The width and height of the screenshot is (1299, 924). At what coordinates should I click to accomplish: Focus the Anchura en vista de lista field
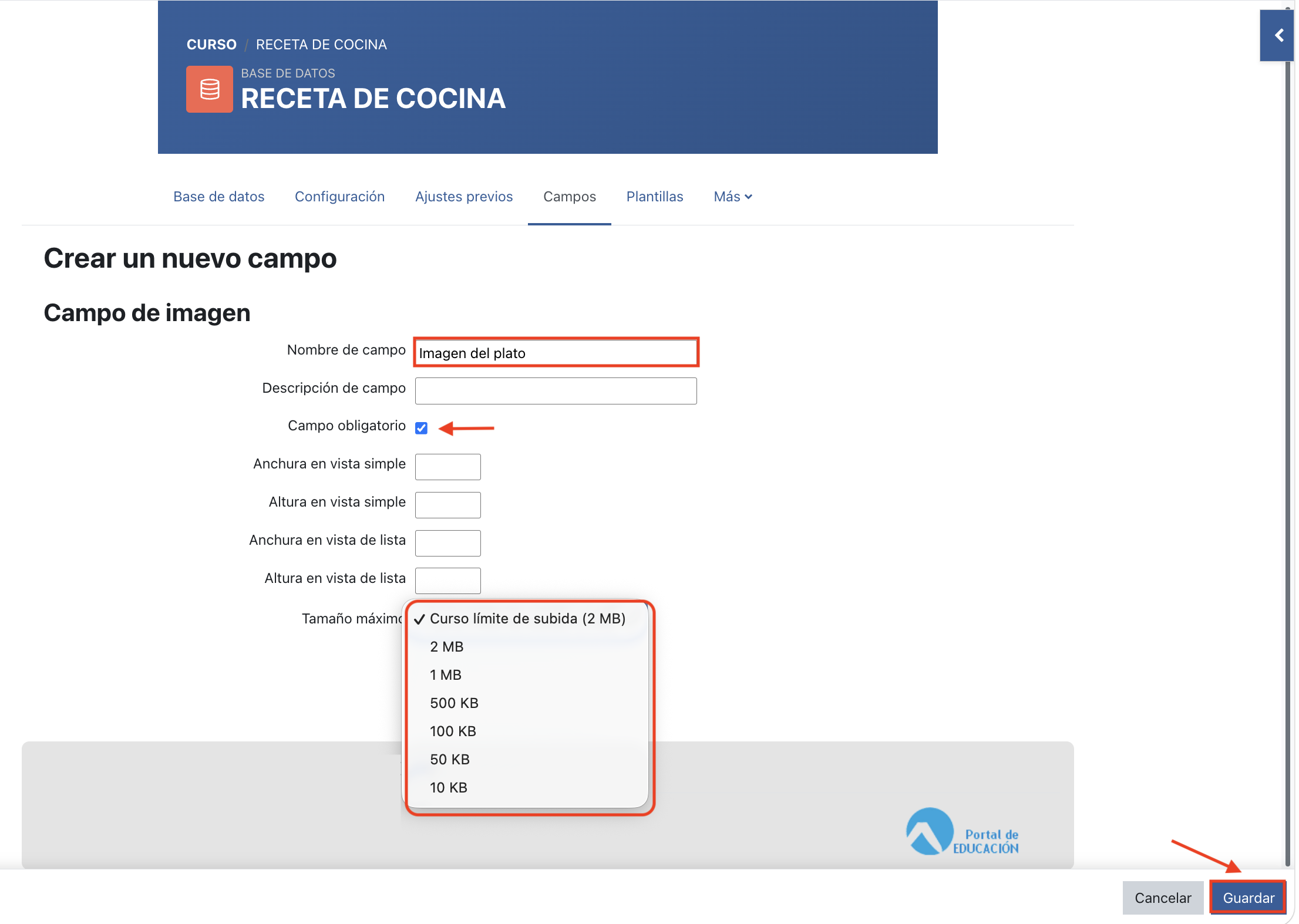click(x=447, y=543)
